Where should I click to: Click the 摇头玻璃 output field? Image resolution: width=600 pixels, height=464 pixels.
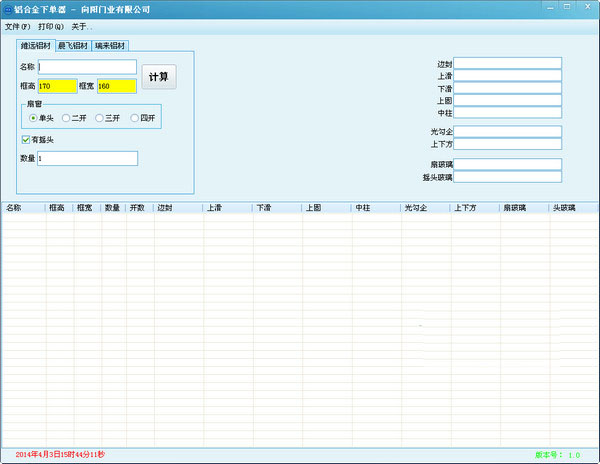click(508, 177)
